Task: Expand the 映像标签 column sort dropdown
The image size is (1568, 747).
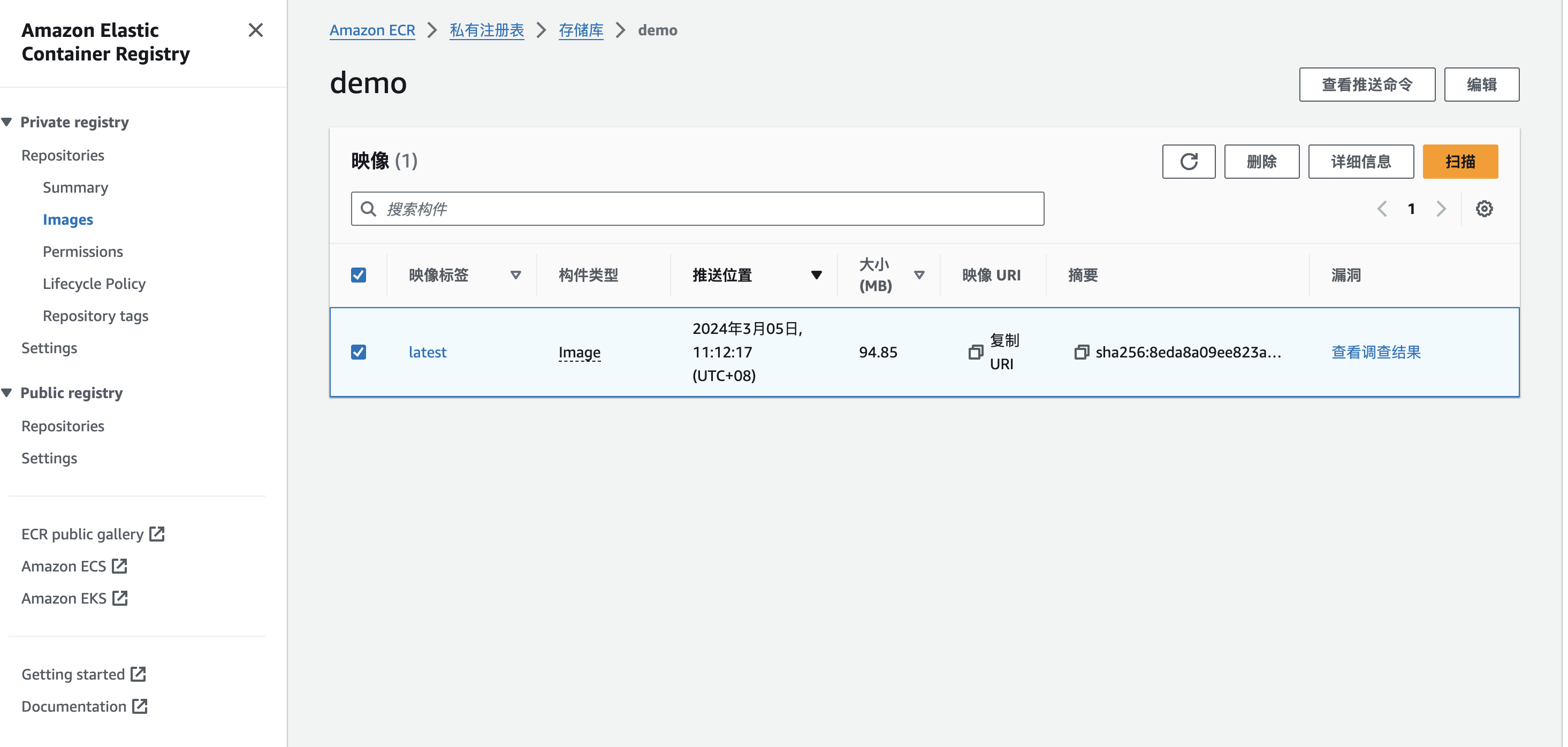Action: (516, 275)
